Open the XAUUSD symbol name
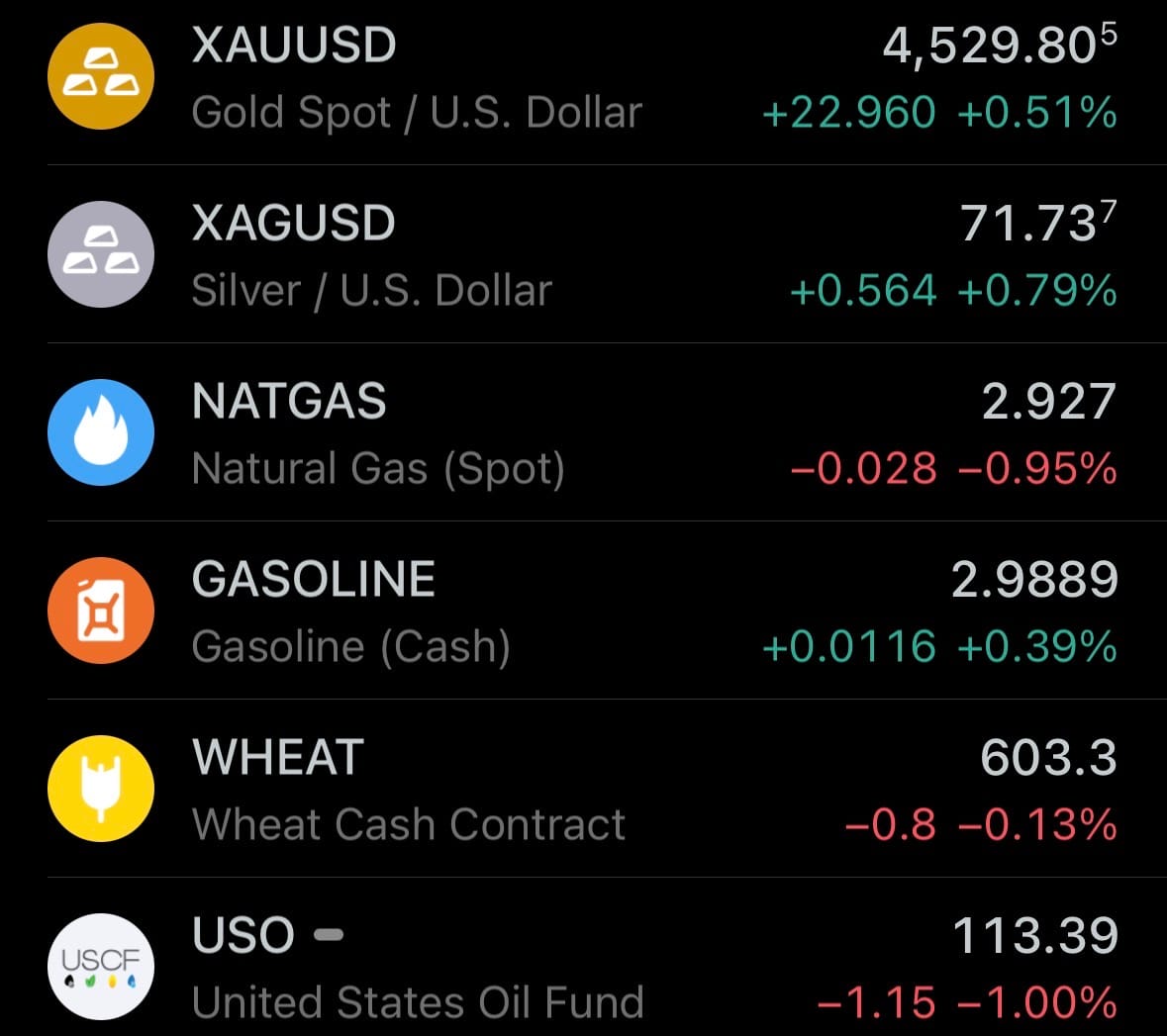The width and height of the screenshot is (1167, 1036). tap(294, 46)
